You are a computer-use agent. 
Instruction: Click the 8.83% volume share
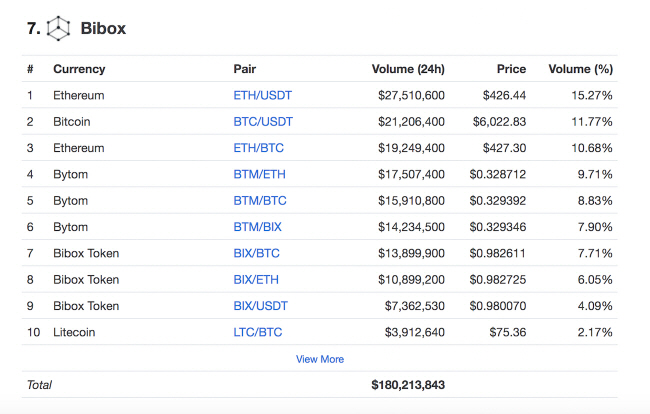coord(595,201)
